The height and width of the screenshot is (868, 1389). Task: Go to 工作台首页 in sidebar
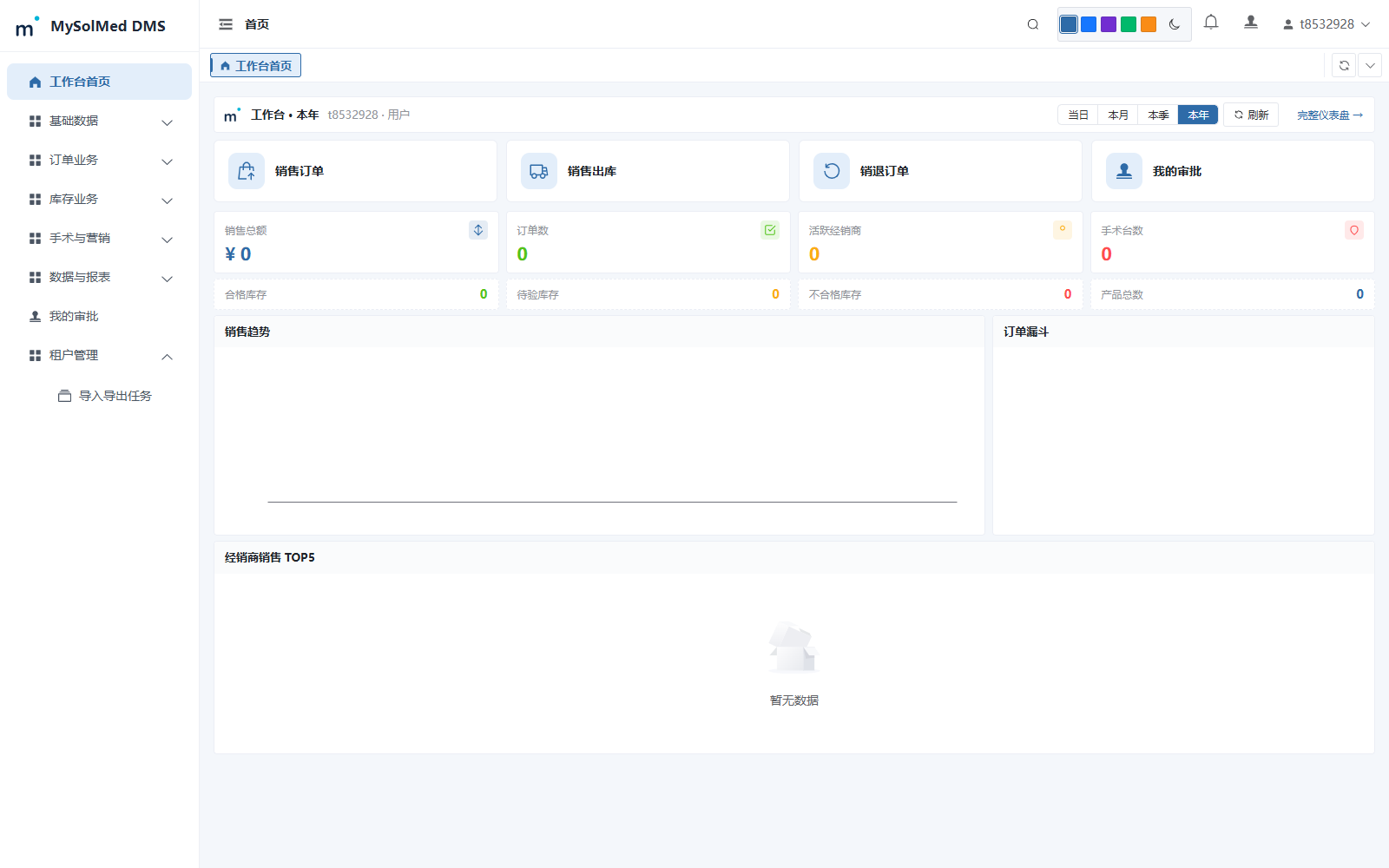tap(99, 82)
